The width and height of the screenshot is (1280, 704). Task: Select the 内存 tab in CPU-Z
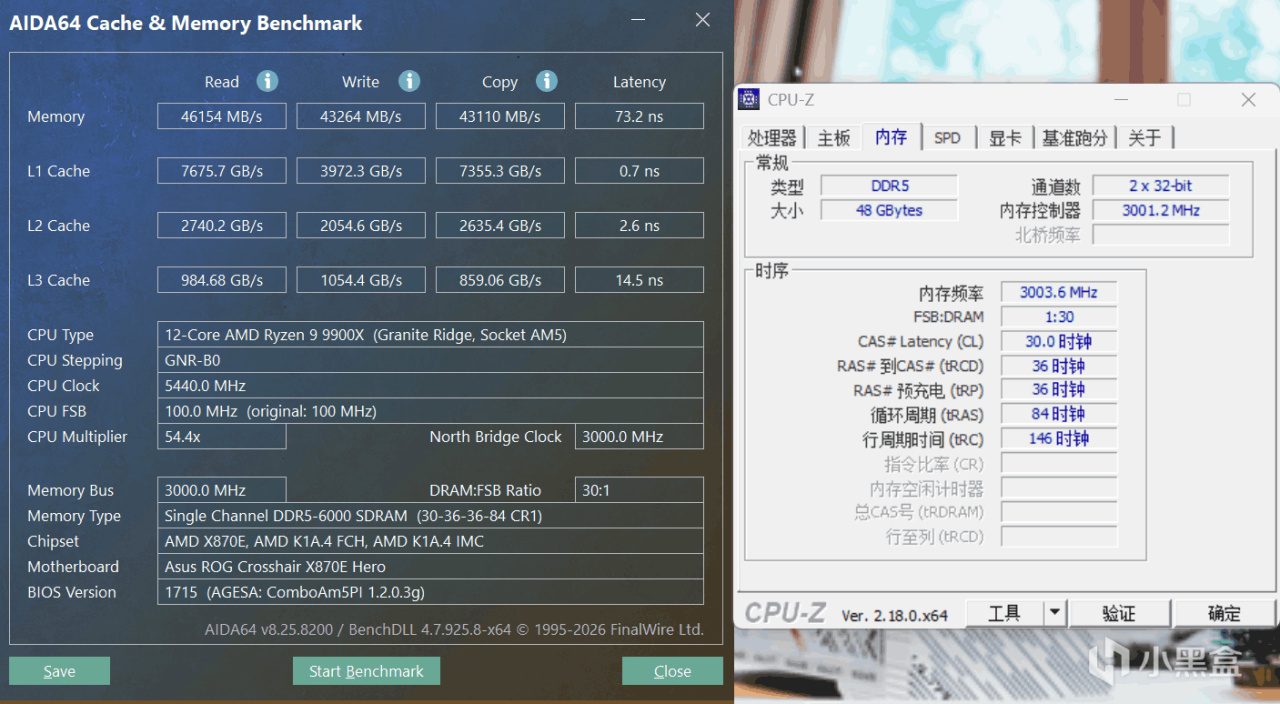pyautogui.click(x=890, y=137)
